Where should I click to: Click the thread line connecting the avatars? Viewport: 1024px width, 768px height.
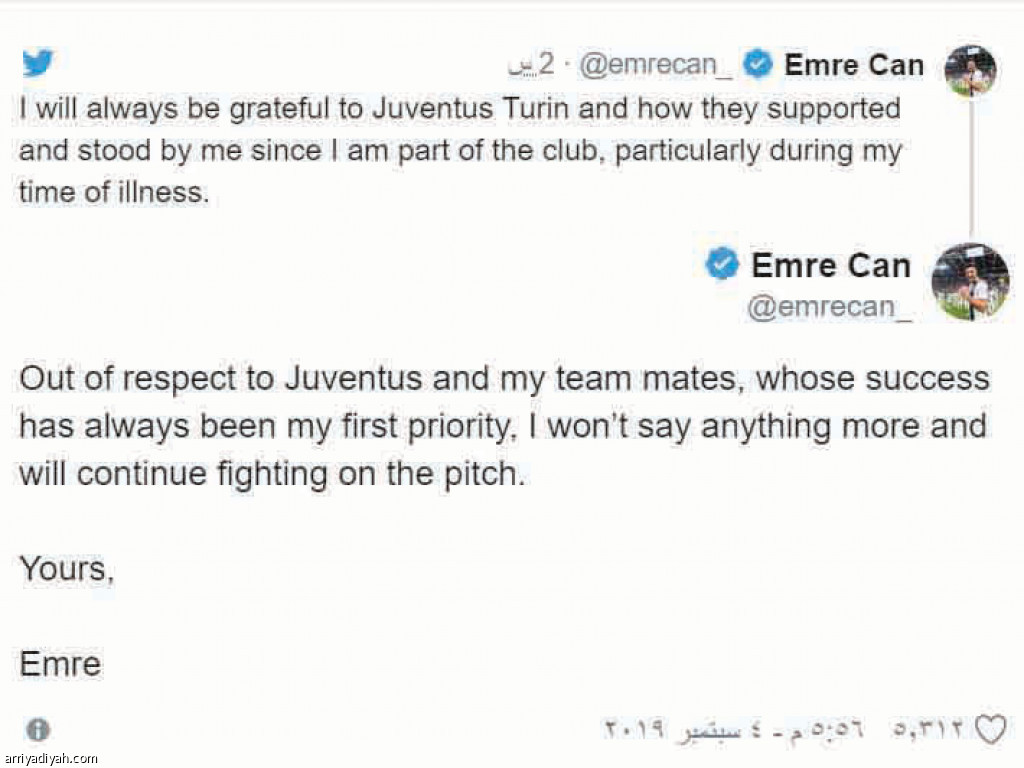[970, 170]
